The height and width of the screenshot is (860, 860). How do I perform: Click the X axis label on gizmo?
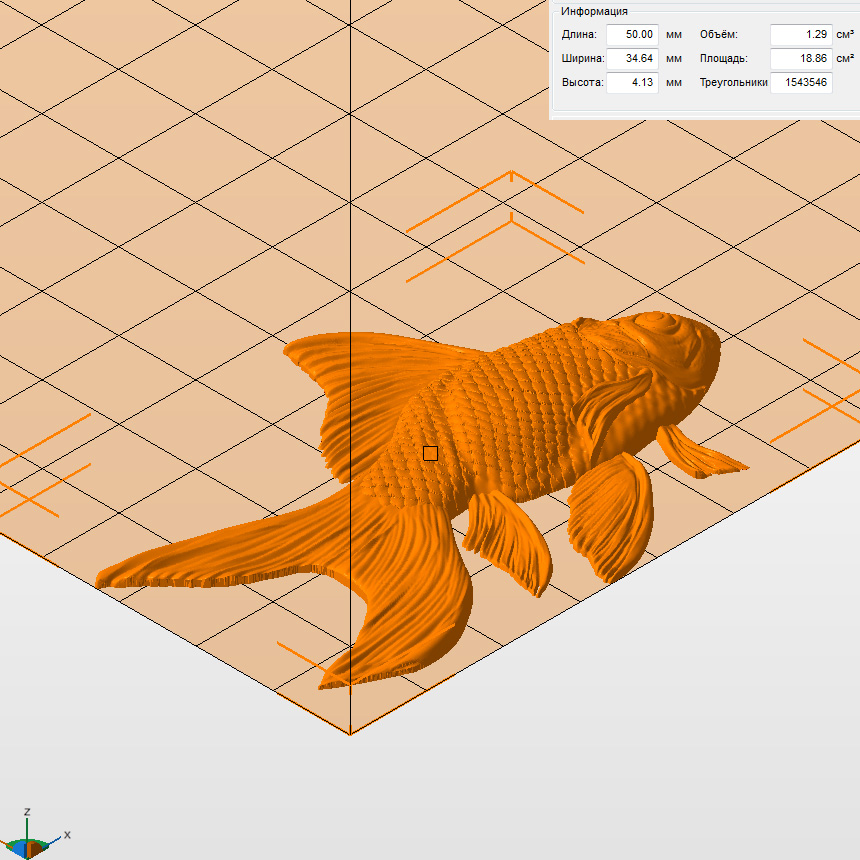point(67,834)
